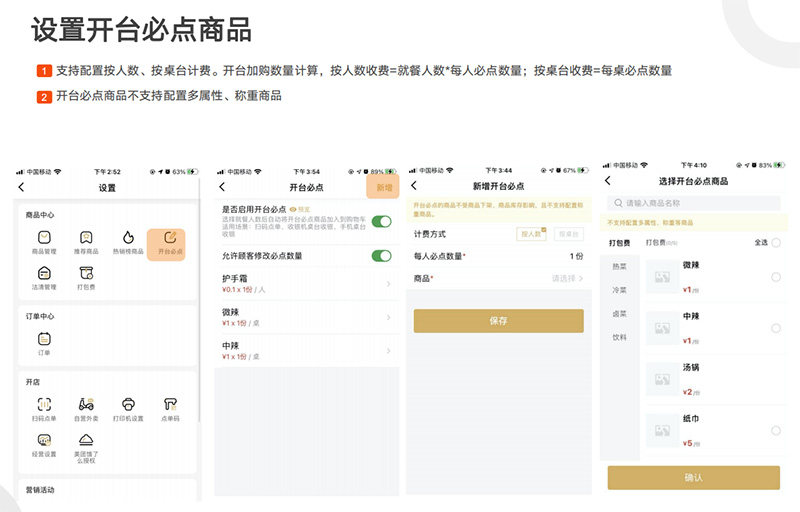
Task: Click the 中辣 product image placeholder
Action: pyautogui.click(x=662, y=328)
